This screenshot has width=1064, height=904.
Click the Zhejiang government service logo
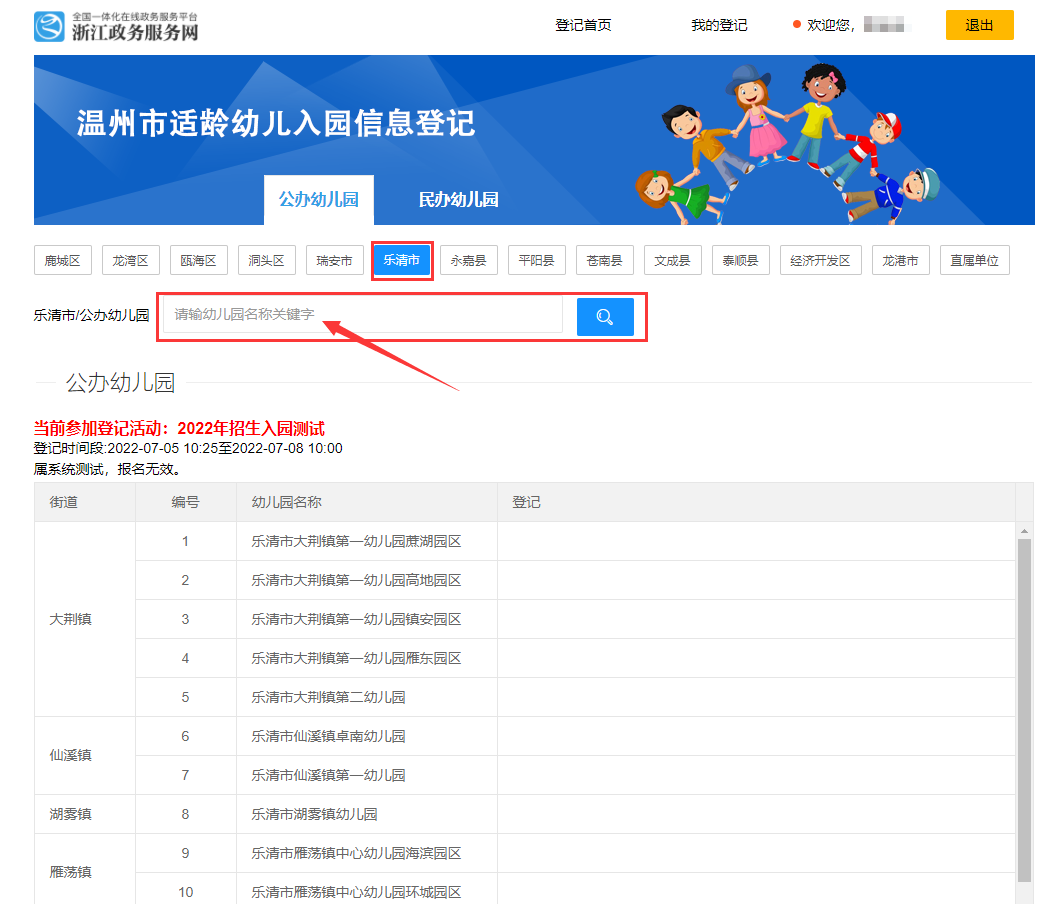pyautogui.click(x=116, y=26)
